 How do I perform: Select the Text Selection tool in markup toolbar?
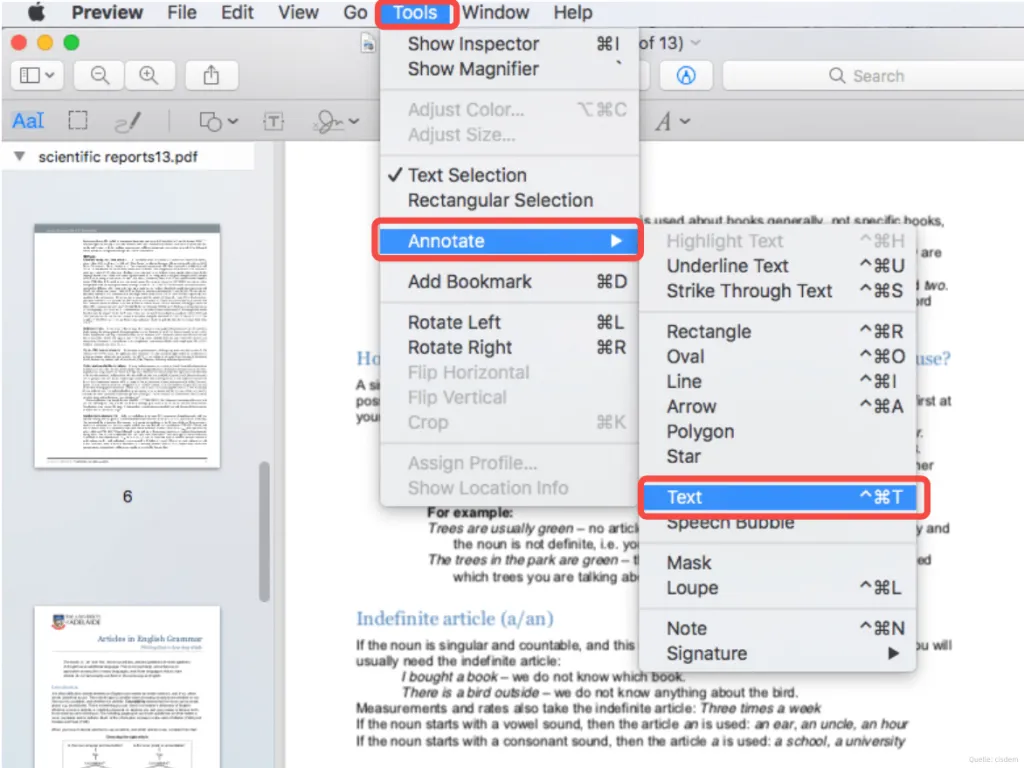coord(27,120)
